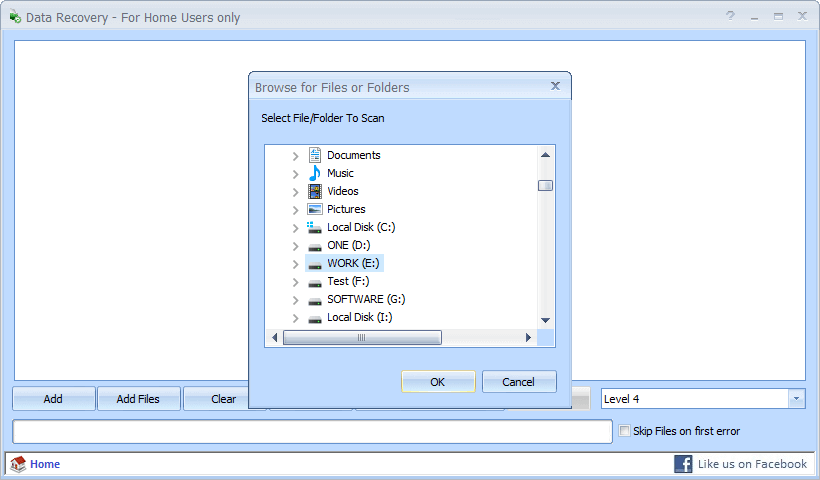Click the horizontal scrollbar right arrow
Viewport: 820px width, 480px height.
pyautogui.click(x=529, y=338)
